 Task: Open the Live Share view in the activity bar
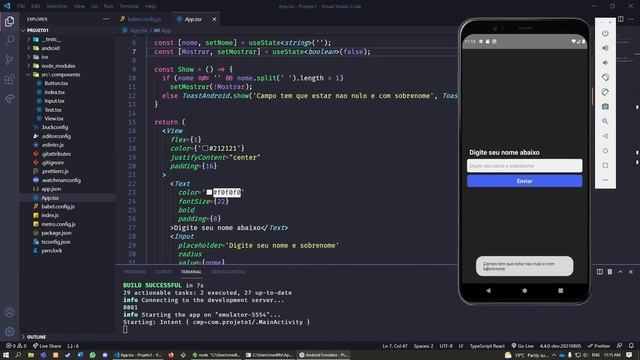click(x=9, y=98)
